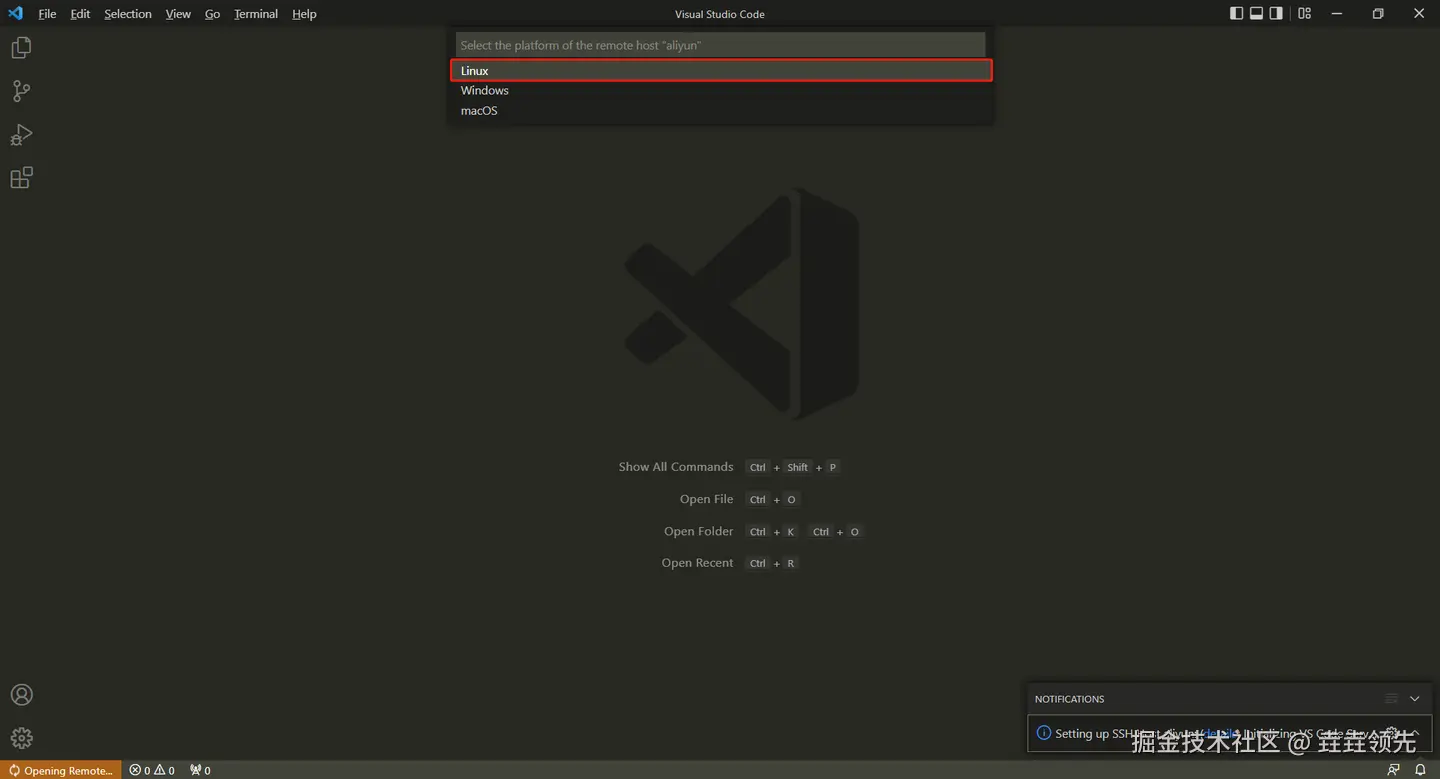Open the View menu
This screenshot has width=1440, height=779.
178,14
